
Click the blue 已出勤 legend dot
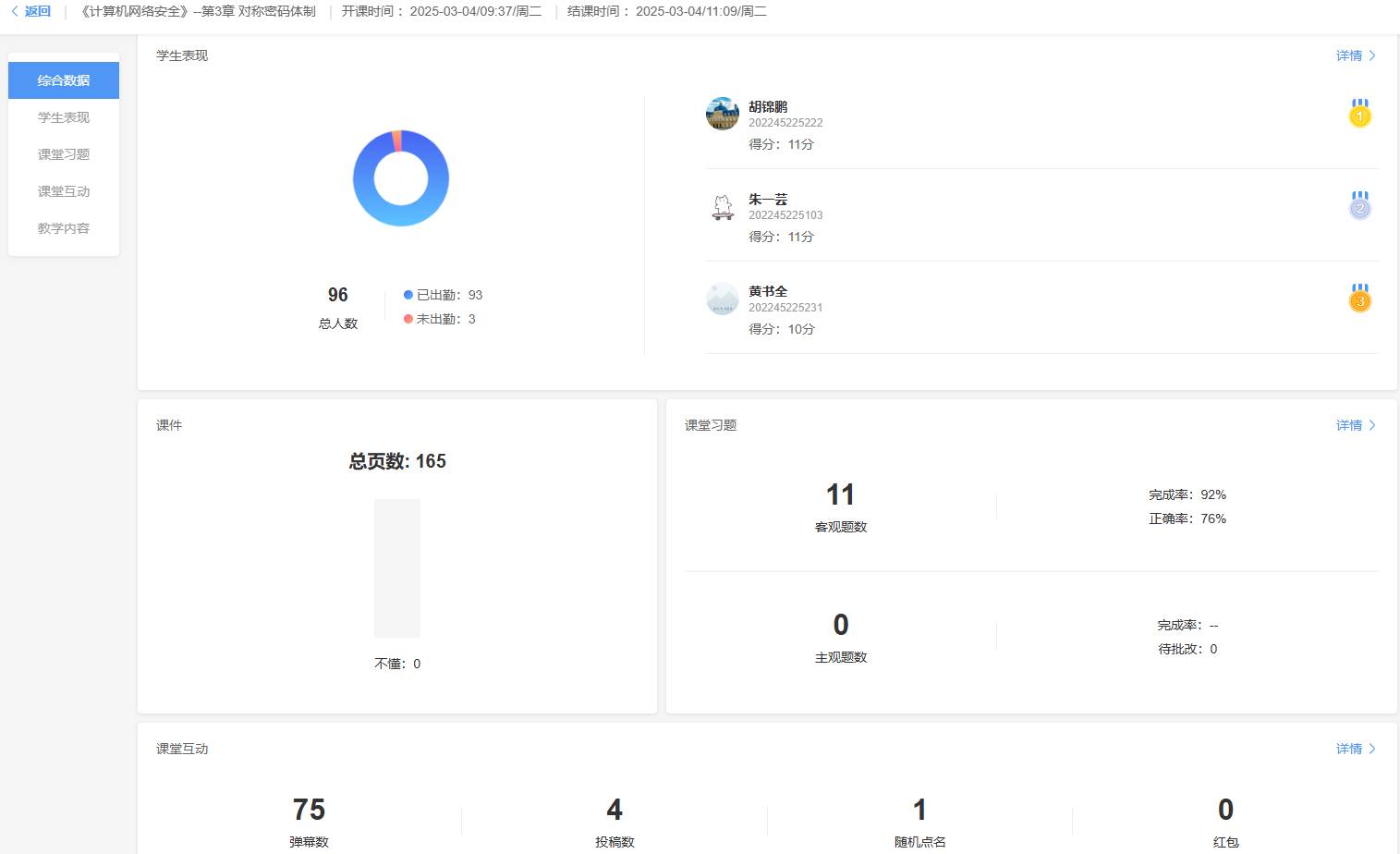[408, 295]
